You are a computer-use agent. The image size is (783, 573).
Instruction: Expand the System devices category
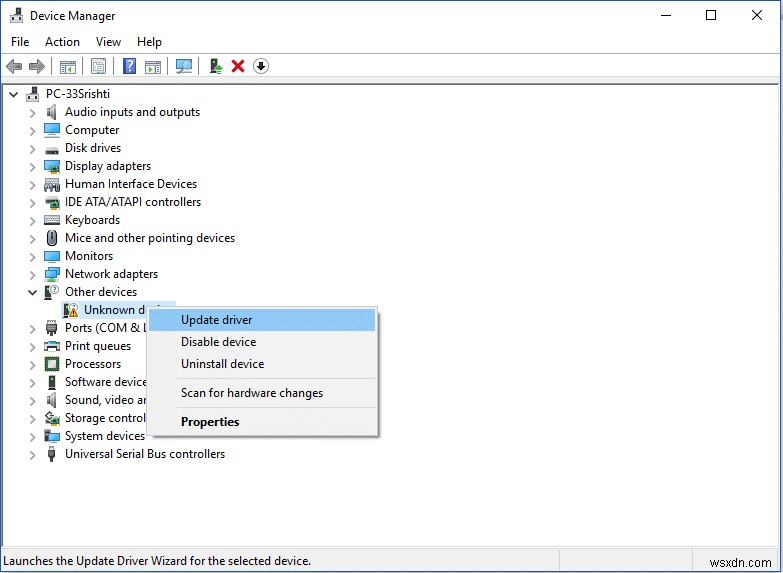(x=32, y=437)
